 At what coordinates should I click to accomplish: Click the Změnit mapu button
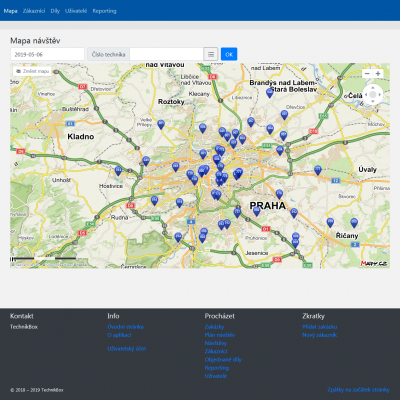32,71
